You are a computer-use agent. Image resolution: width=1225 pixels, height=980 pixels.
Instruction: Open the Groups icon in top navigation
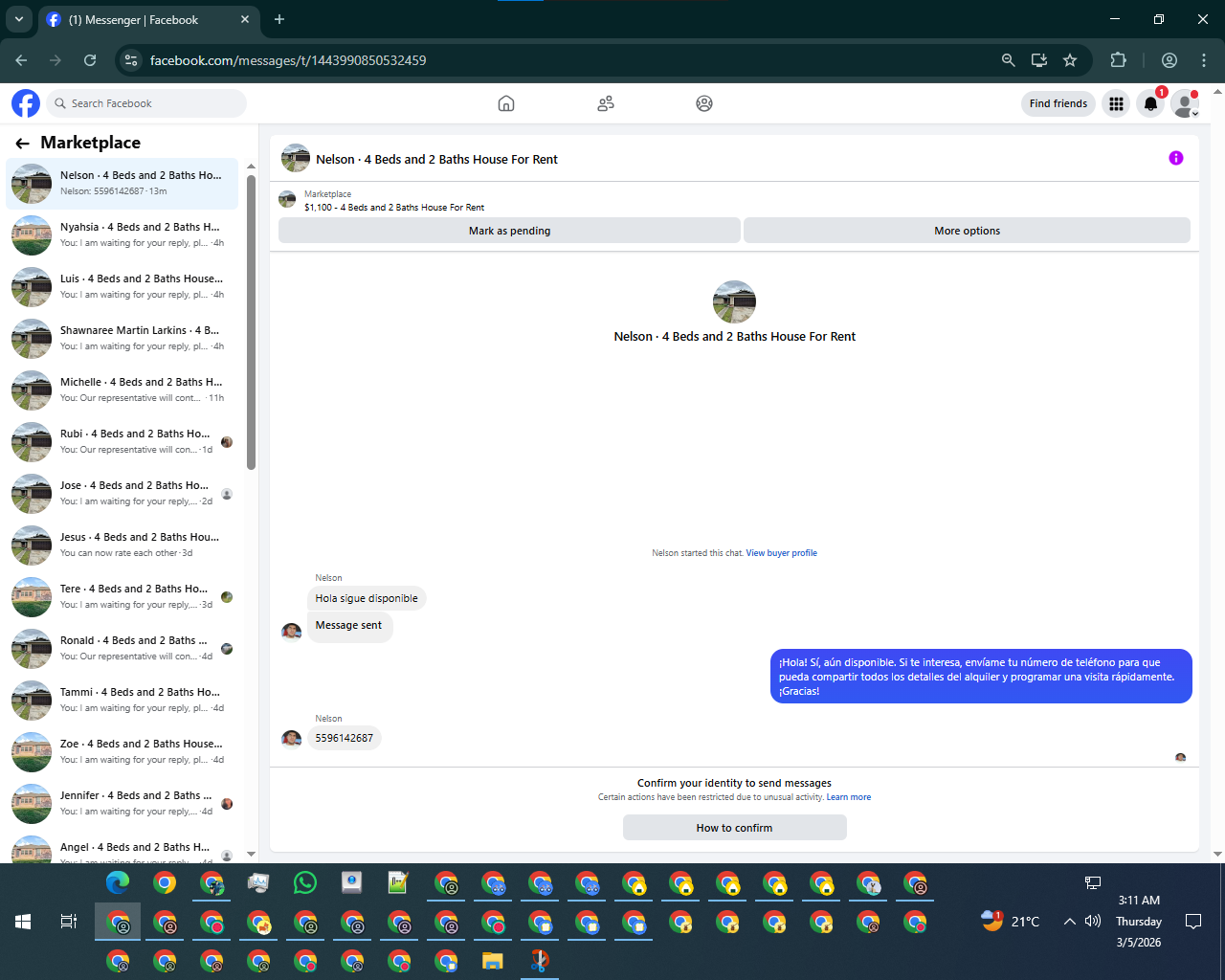704,103
